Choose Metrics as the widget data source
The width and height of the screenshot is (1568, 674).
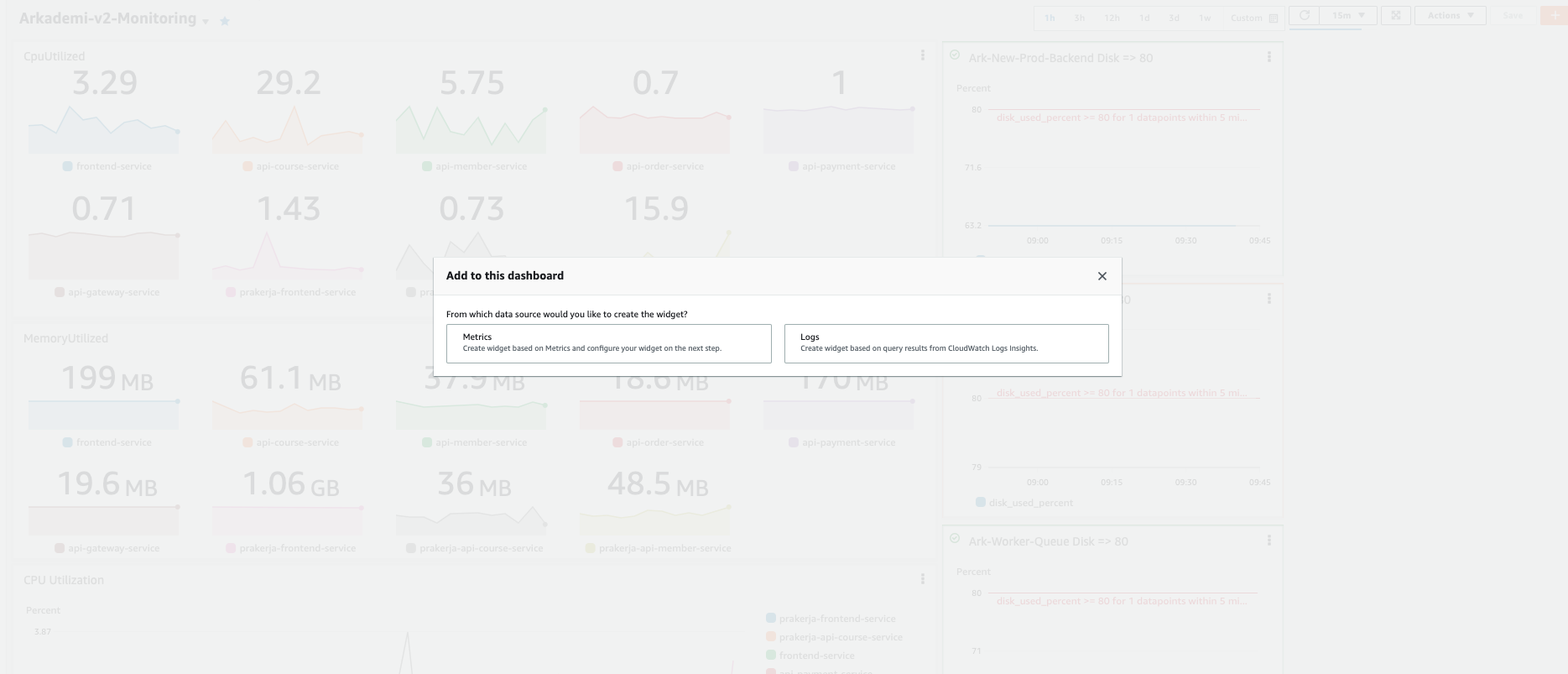coord(609,343)
